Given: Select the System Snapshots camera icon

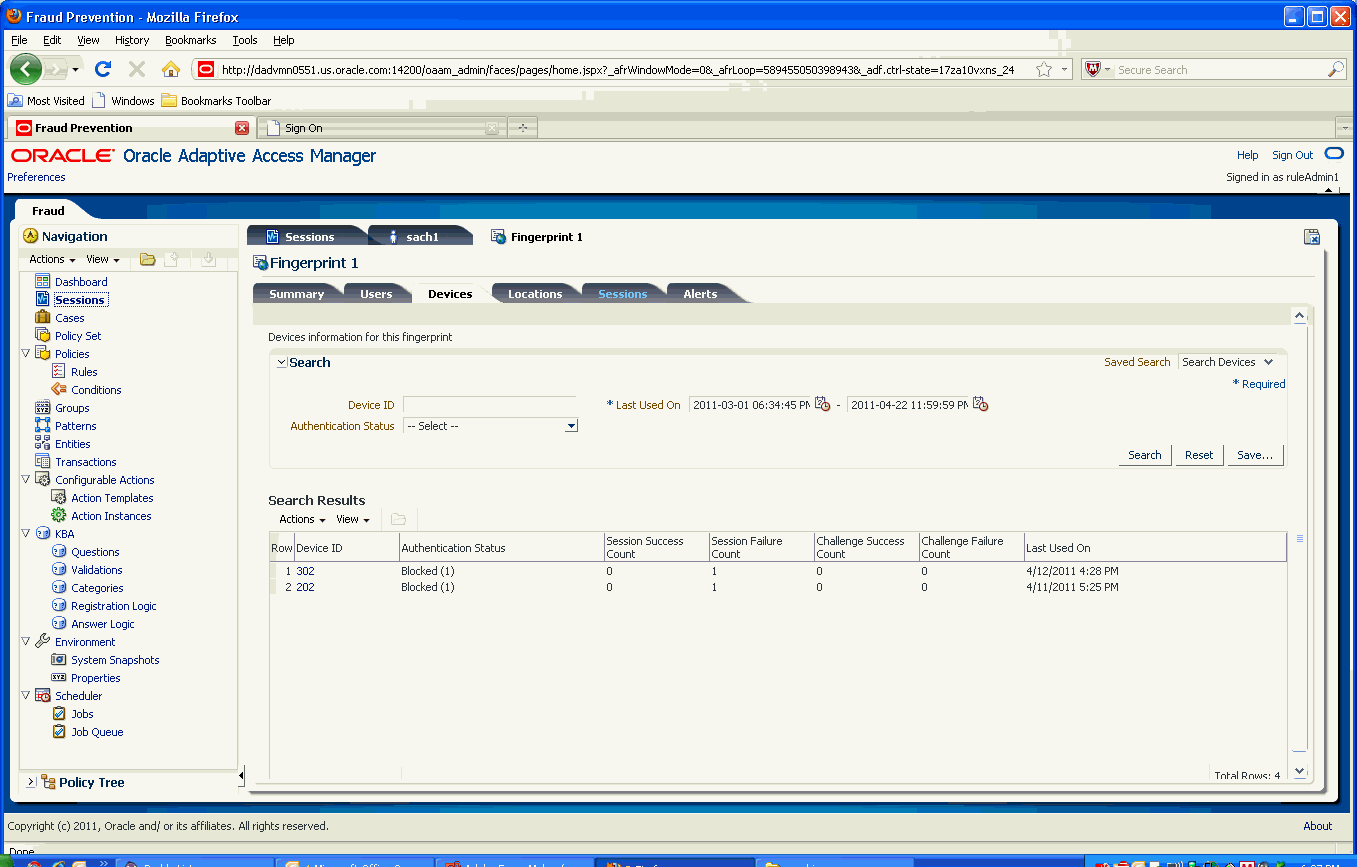Looking at the screenshot, I should [x=57, y=659].
